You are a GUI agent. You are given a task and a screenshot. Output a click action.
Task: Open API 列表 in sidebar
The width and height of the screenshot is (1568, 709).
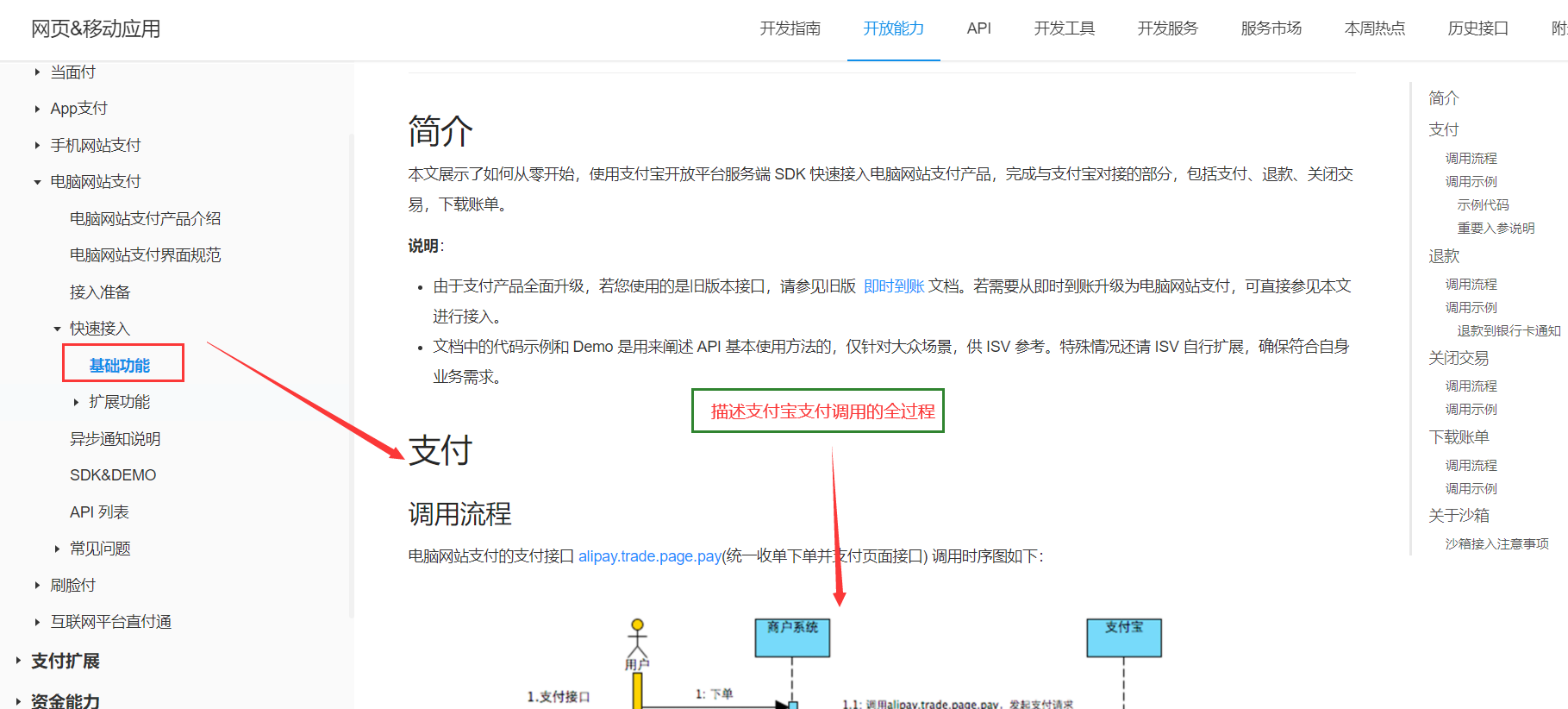[x=99, y=512]
